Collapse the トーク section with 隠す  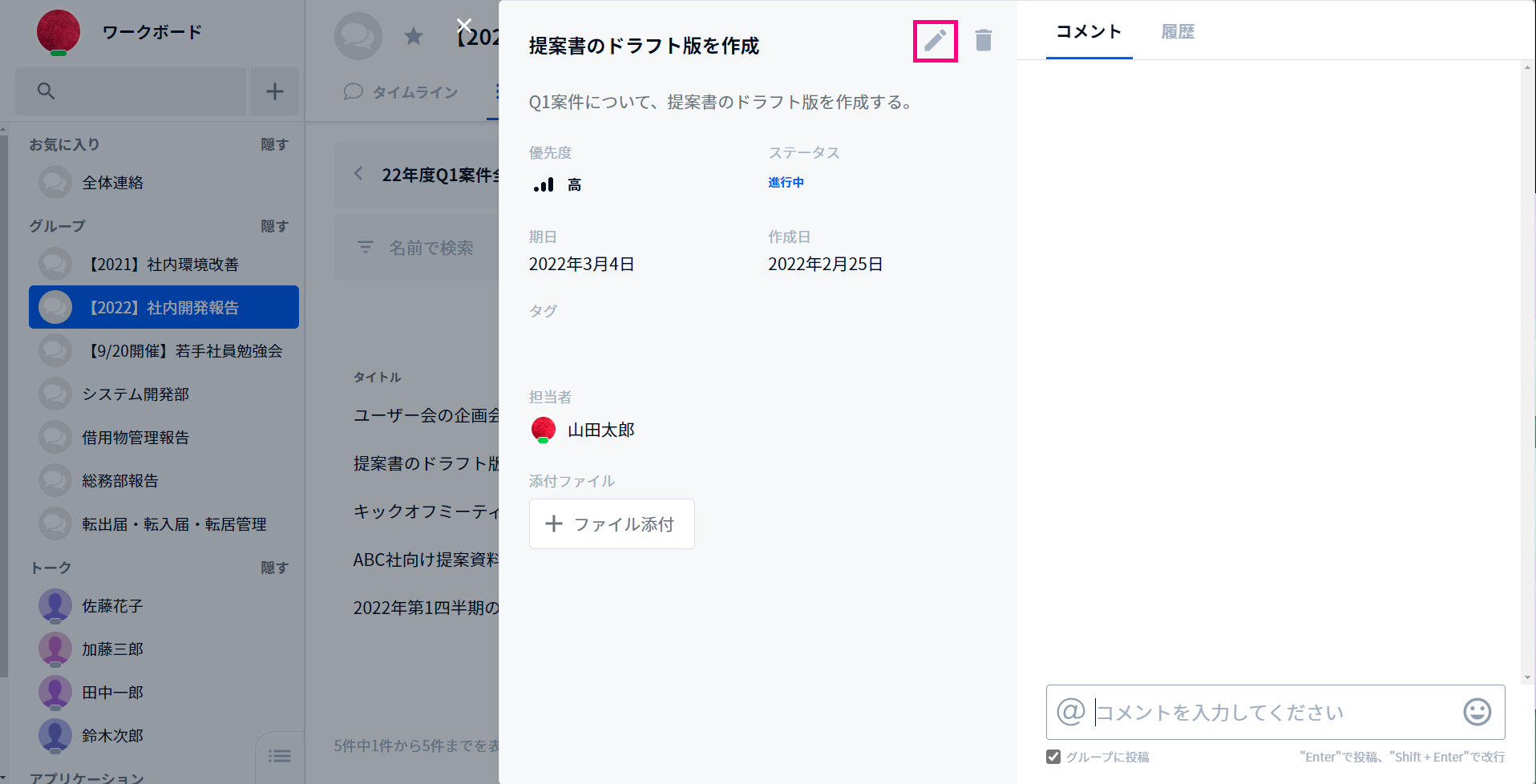click(274, 568)
